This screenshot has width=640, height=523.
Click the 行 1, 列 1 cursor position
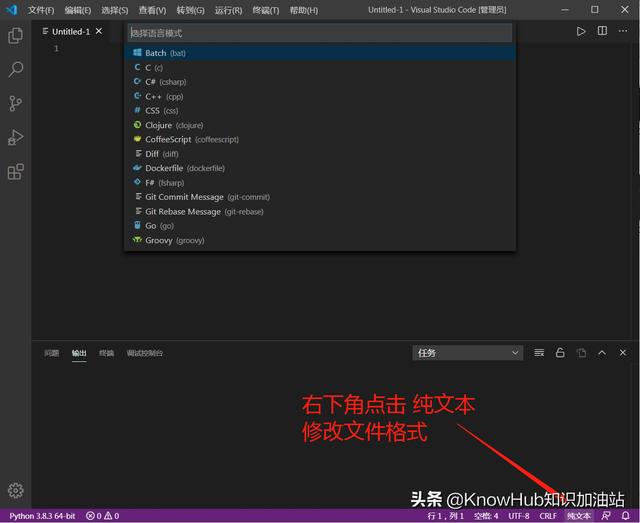pos(445,516)
